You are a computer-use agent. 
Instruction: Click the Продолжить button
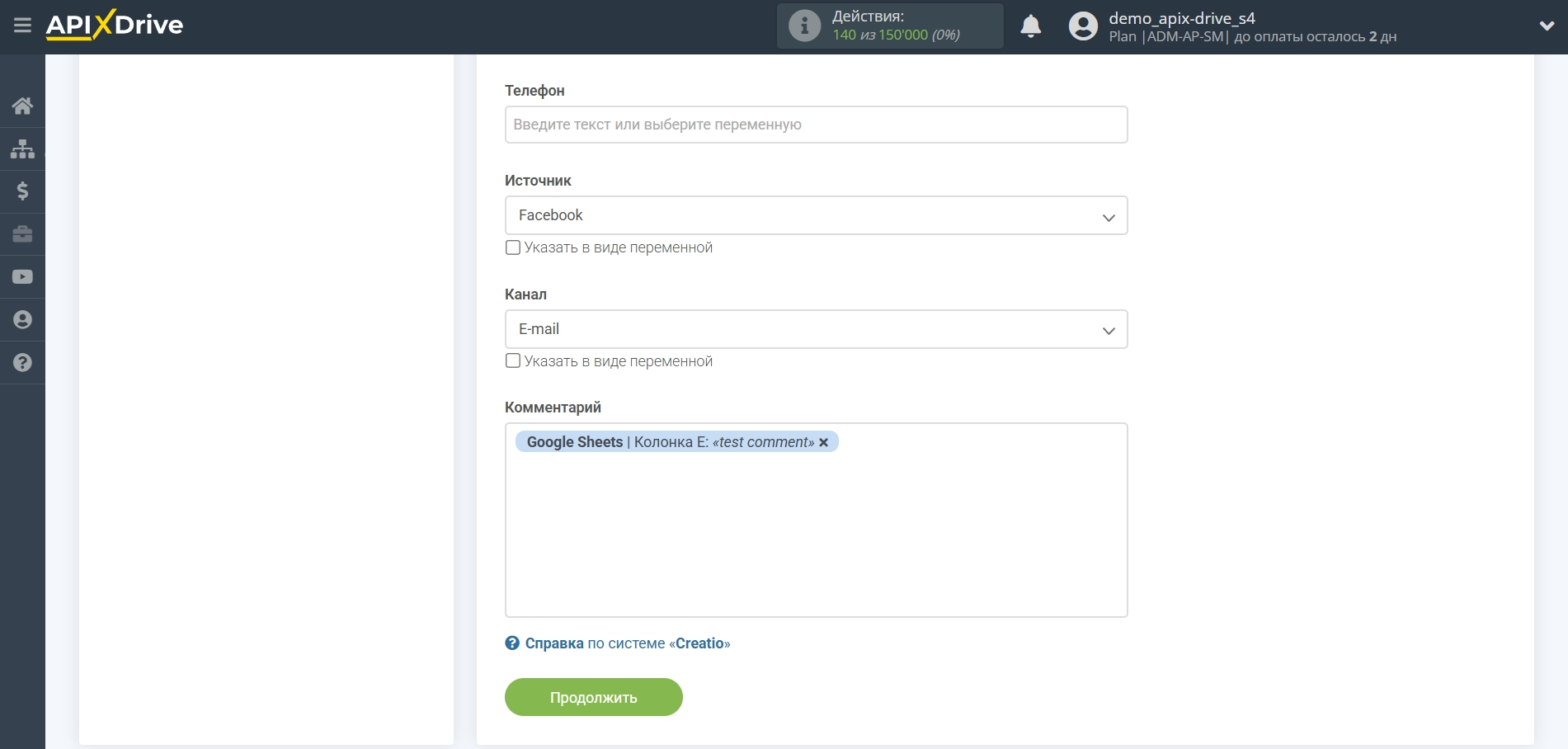(593, 697)
